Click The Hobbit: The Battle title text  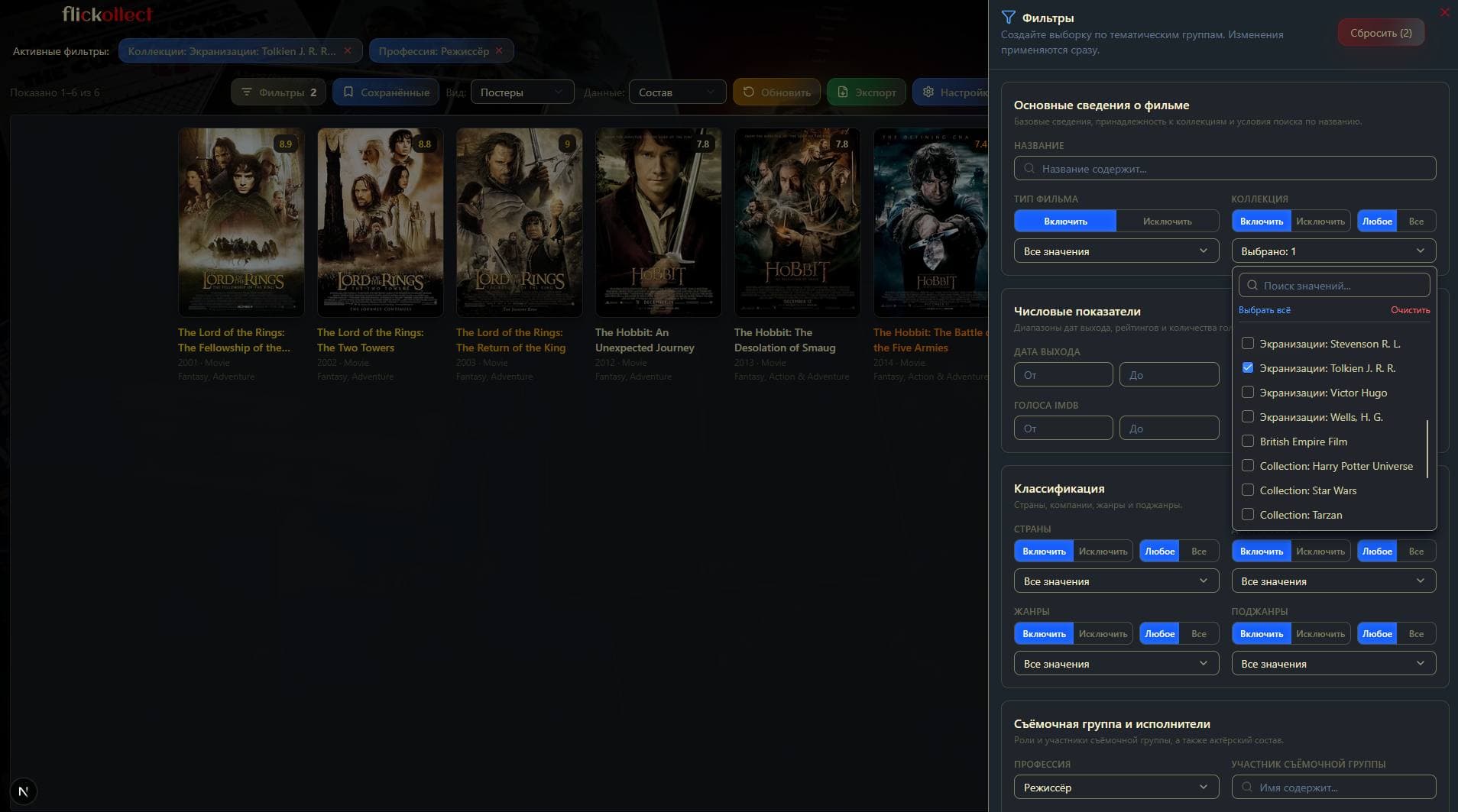pyautogui.click(x=930, y=340)
